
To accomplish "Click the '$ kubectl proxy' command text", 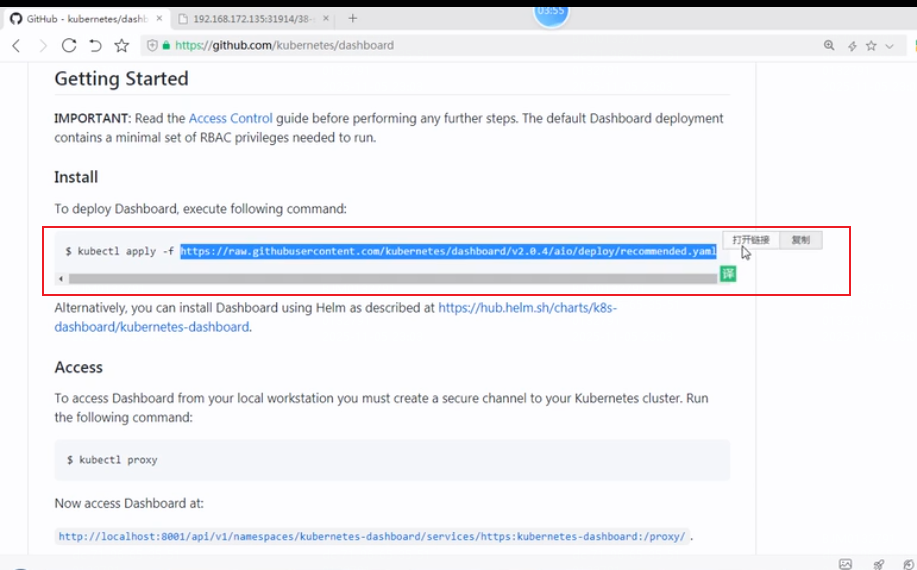I will (x=112, y=460).
